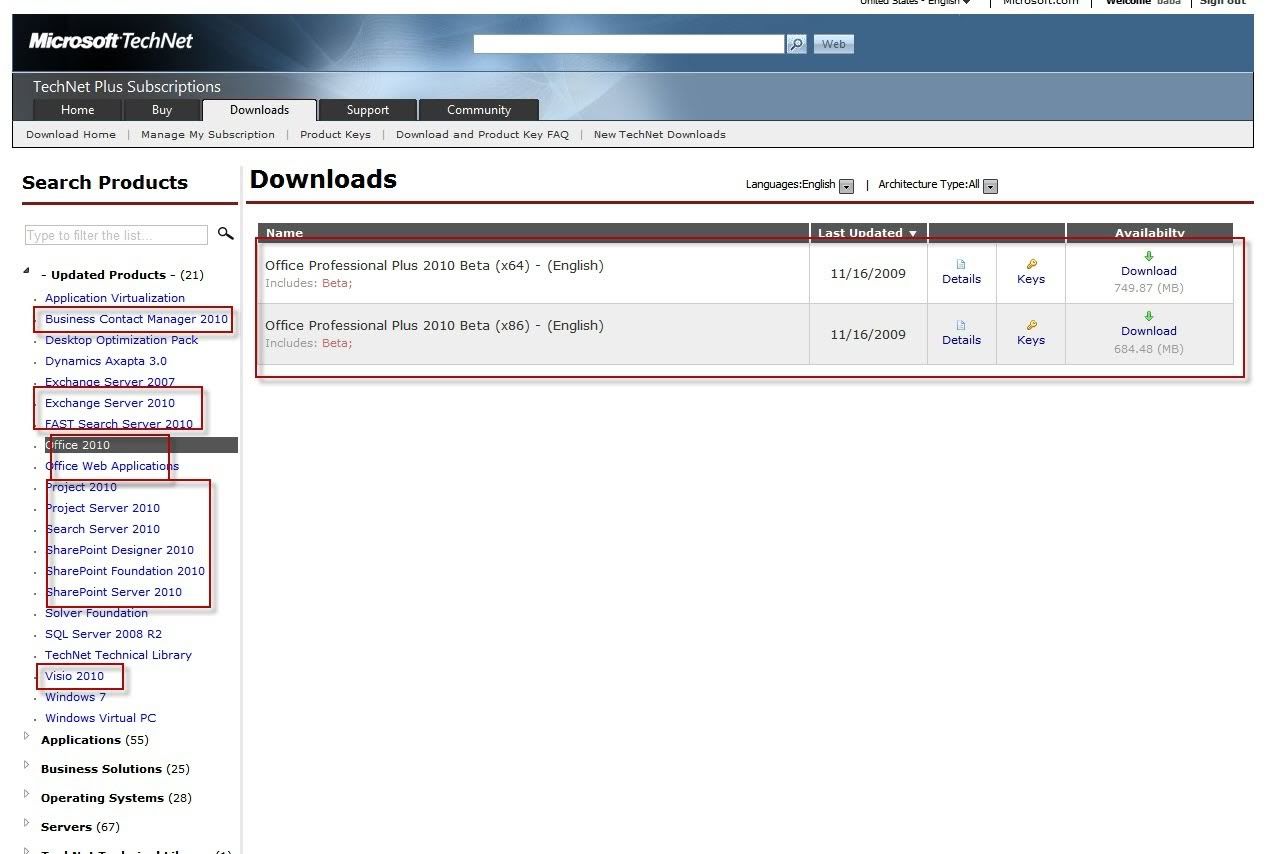Screen dimensions: 1280x854
Task: Open the Architecture Type dropdown
Action: click(990, 186)
